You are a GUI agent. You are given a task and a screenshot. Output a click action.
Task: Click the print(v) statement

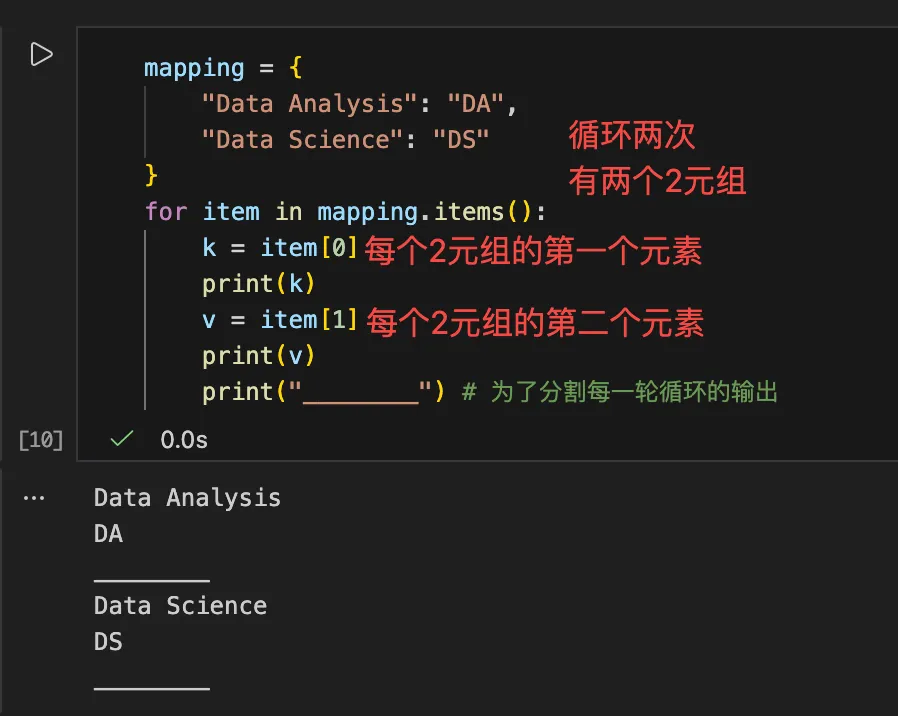coord(259,355)
